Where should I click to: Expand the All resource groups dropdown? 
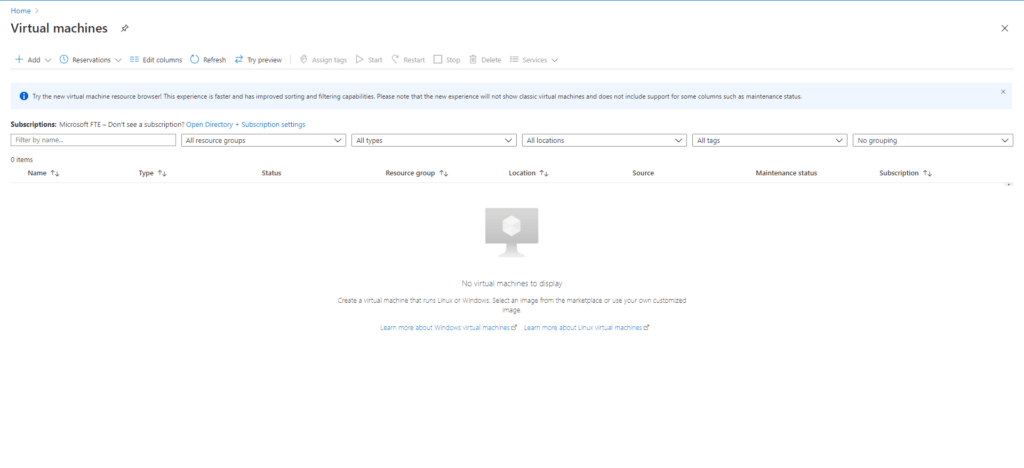pyautogui.click(x=264, y=141)
